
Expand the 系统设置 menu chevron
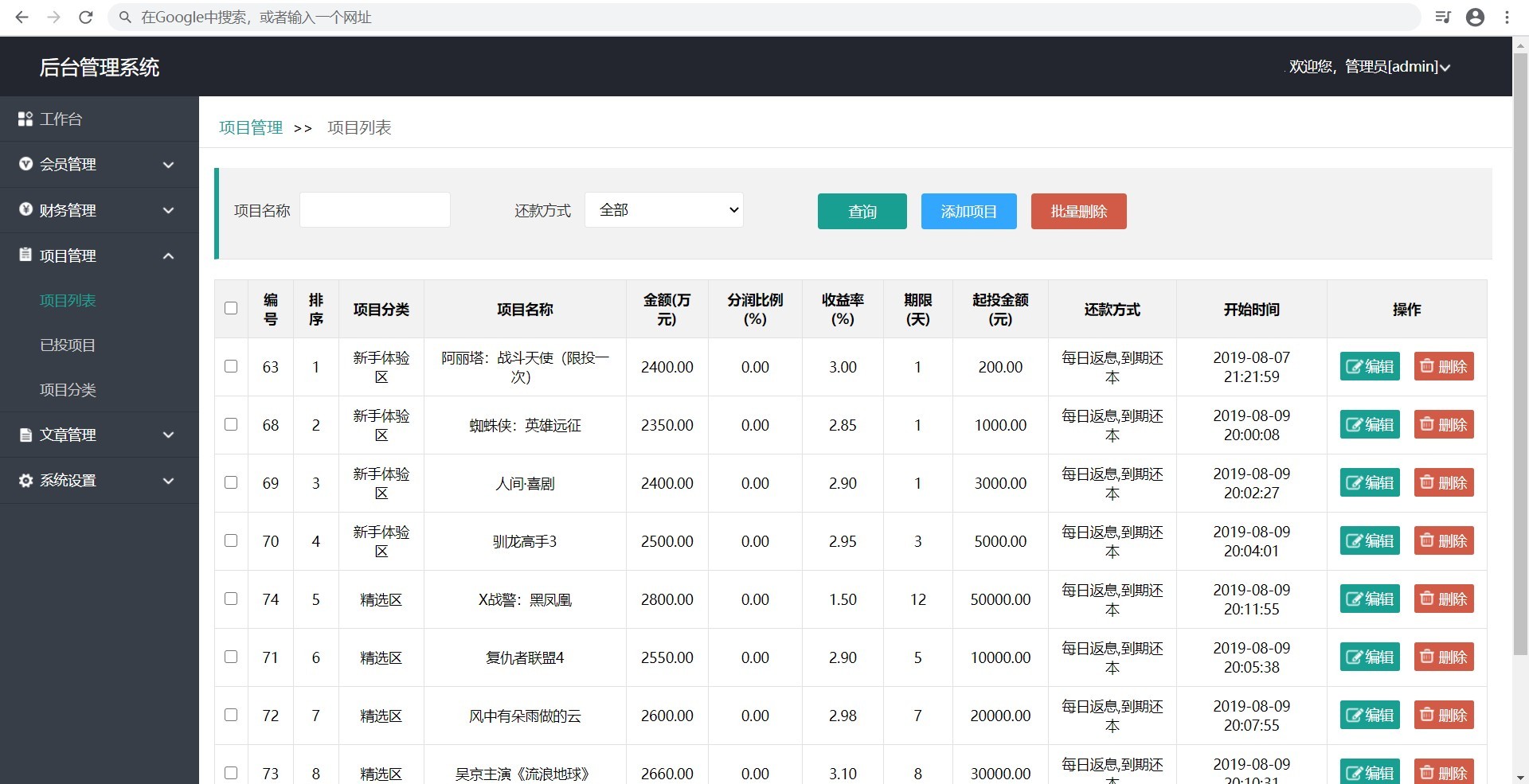point(168,481)
